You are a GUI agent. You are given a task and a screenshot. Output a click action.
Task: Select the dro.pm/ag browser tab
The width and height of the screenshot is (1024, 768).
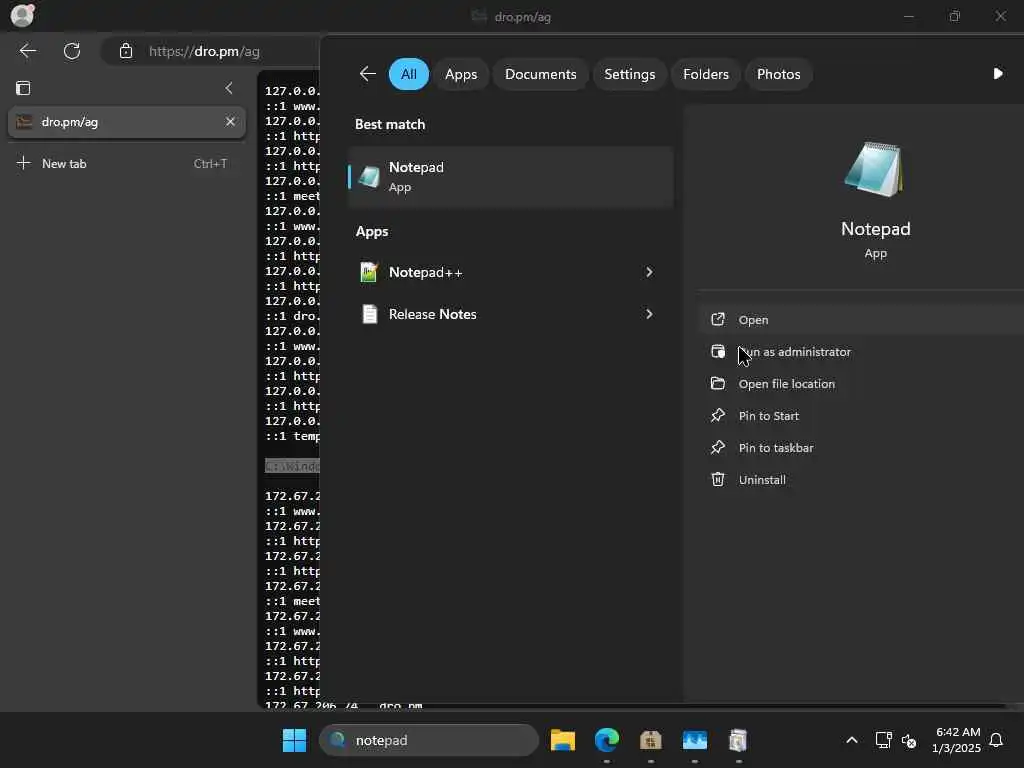(127, 122)
